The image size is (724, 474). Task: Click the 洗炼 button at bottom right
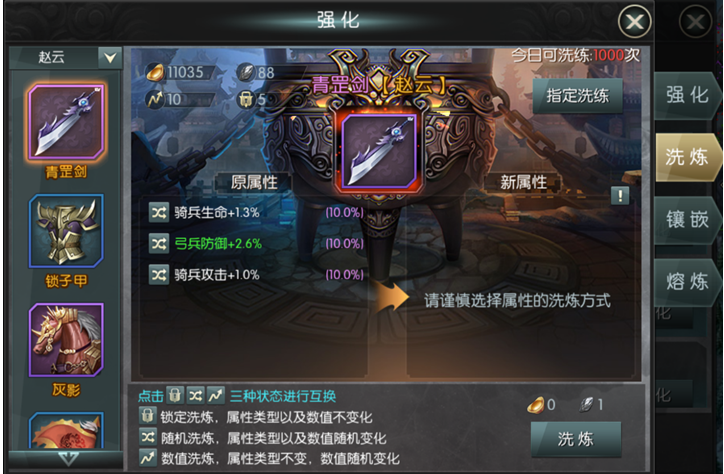click(x=576, y=439)
